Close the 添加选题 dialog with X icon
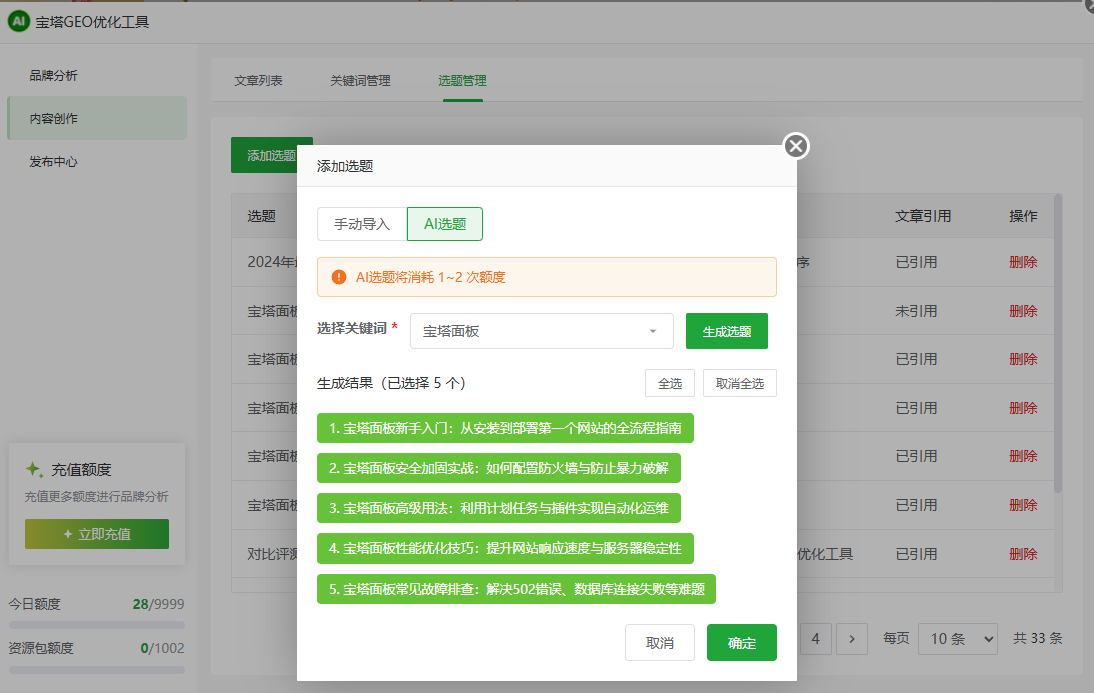The image size is (1094, 693). (796, 147)
